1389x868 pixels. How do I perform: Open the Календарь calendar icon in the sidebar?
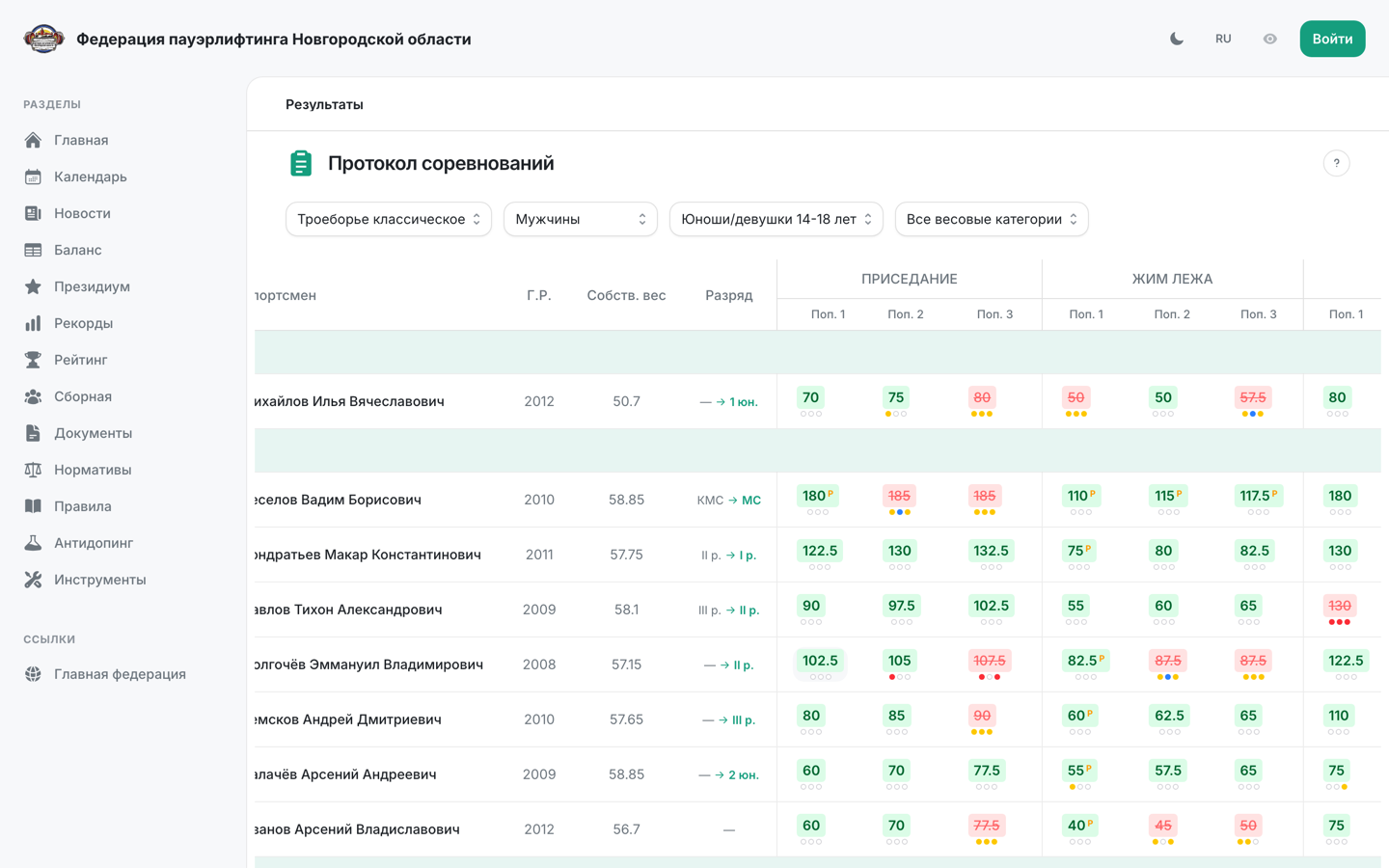pos(33,176)
